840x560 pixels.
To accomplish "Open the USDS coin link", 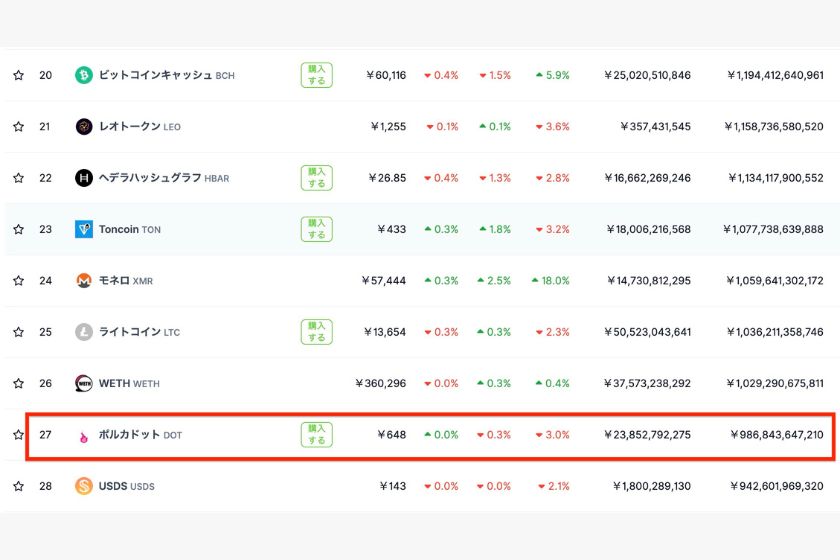I will click(x=126, y=486).
